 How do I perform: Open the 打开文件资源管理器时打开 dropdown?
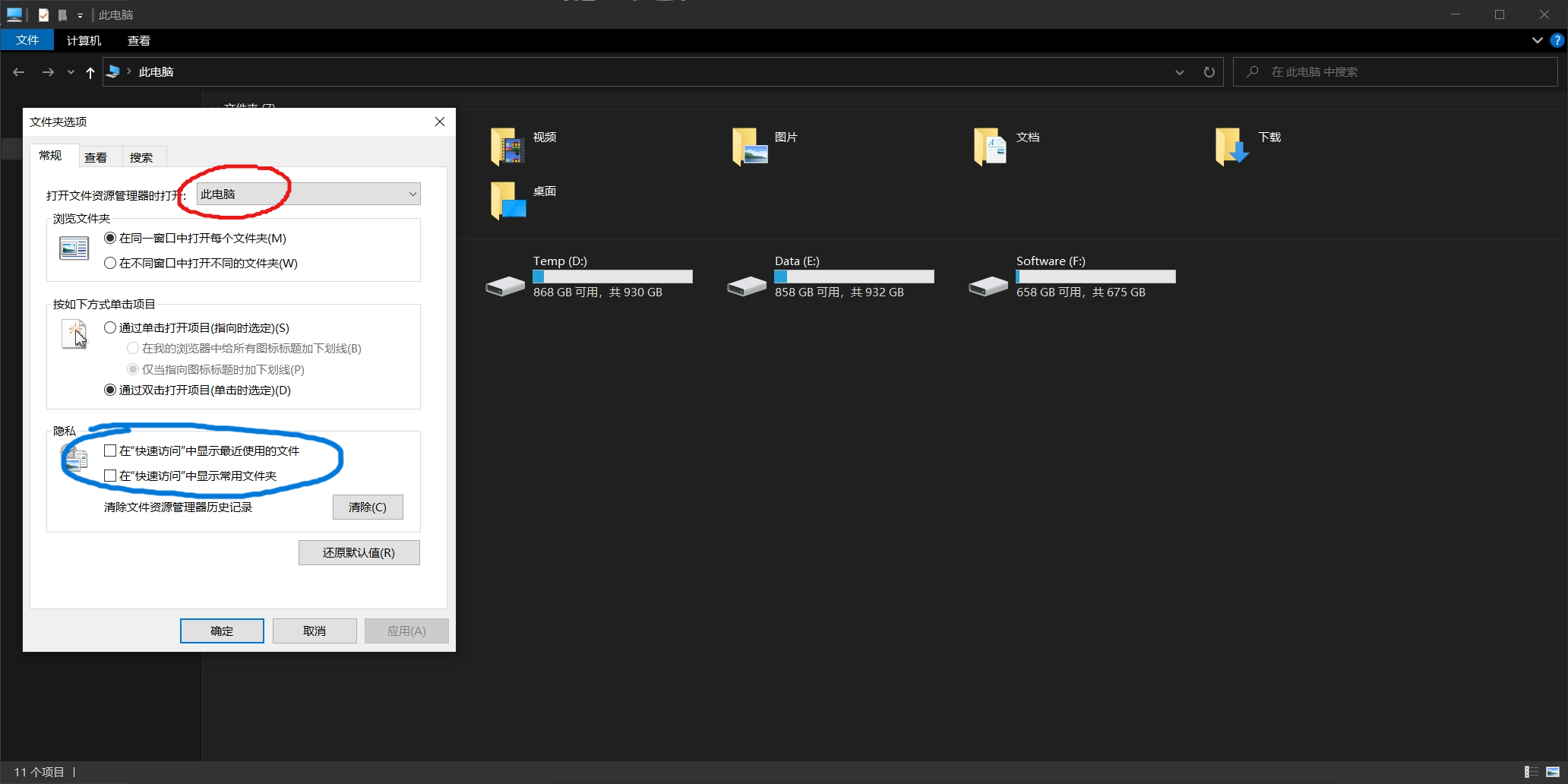[308, 194]
